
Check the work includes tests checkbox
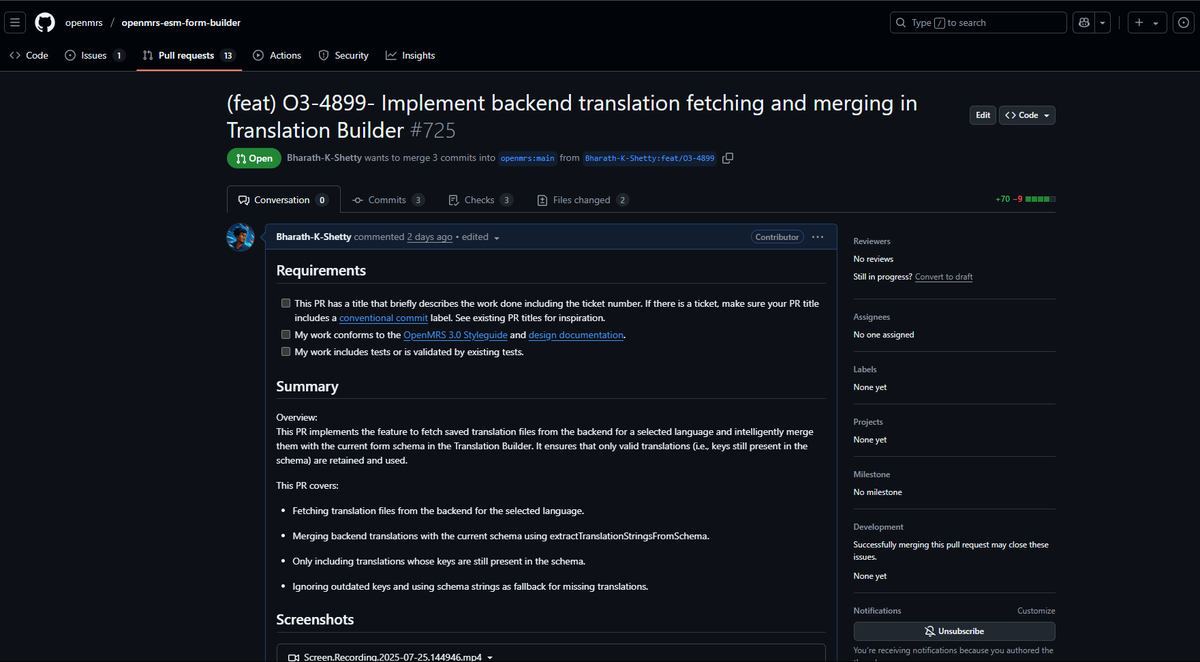pos(286,352)
